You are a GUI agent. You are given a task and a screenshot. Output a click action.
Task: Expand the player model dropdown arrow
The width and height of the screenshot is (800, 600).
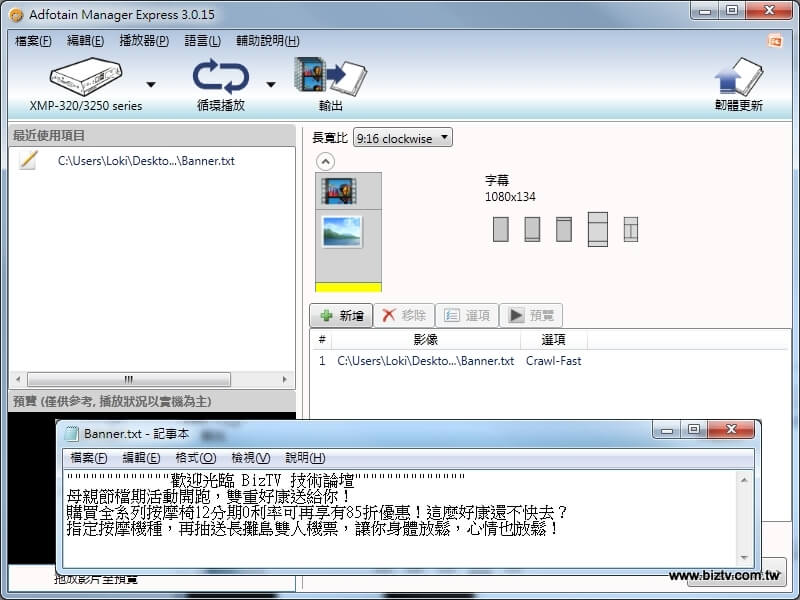point(151,85)
